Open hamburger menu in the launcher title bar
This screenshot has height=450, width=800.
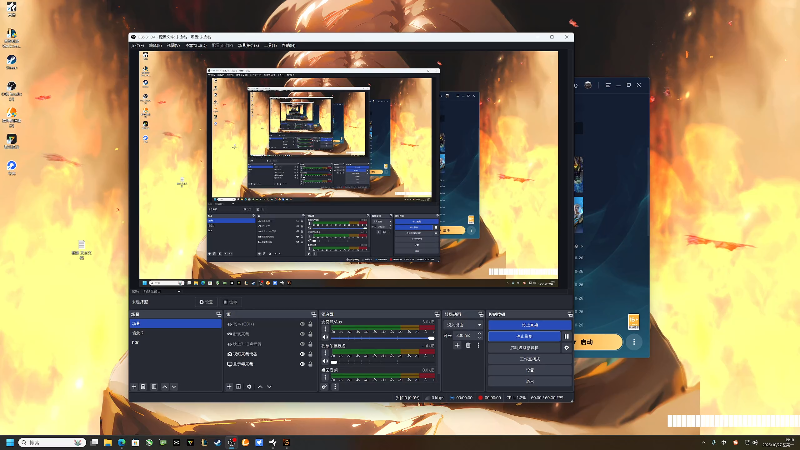[608, 85]
